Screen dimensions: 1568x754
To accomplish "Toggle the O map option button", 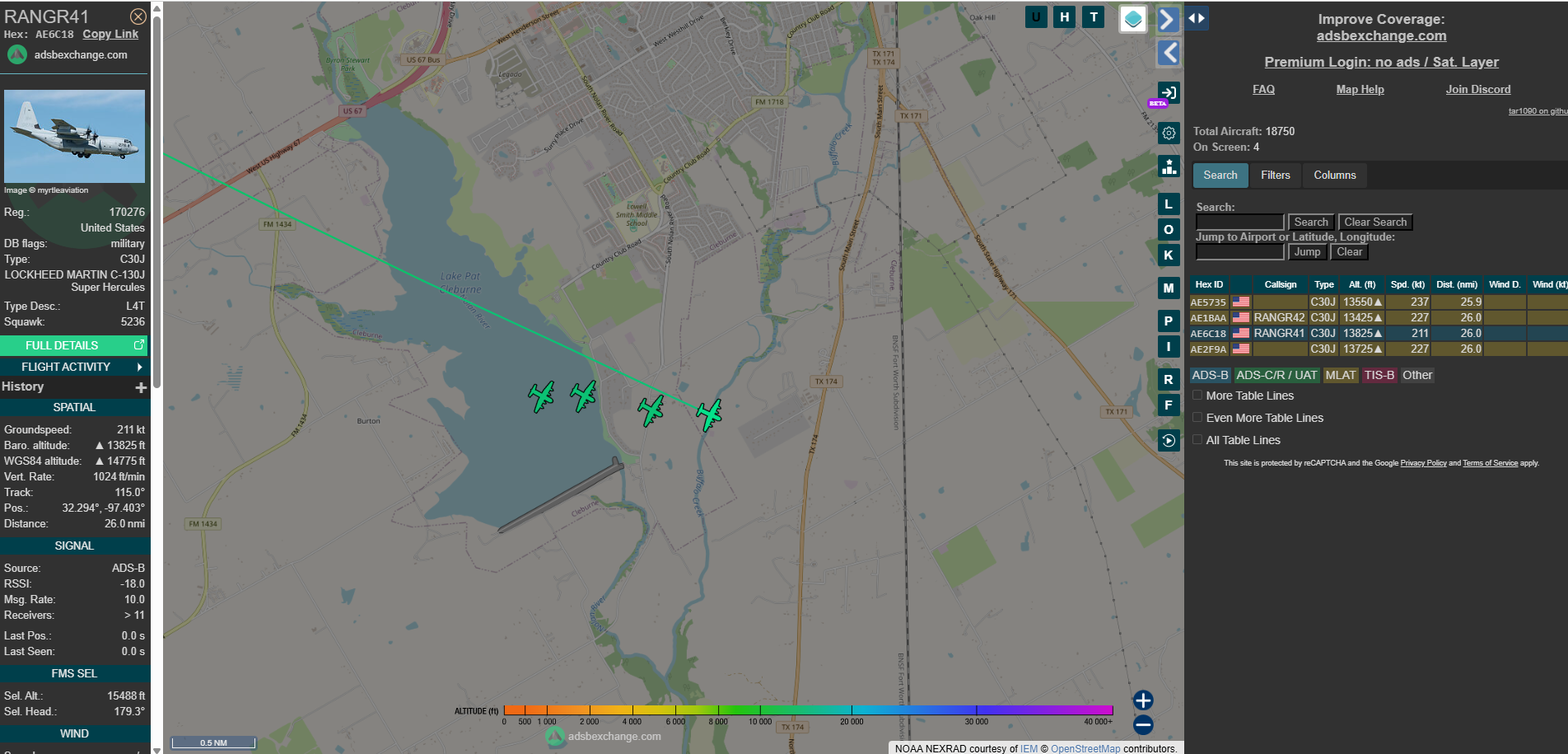I will 1169,230.
